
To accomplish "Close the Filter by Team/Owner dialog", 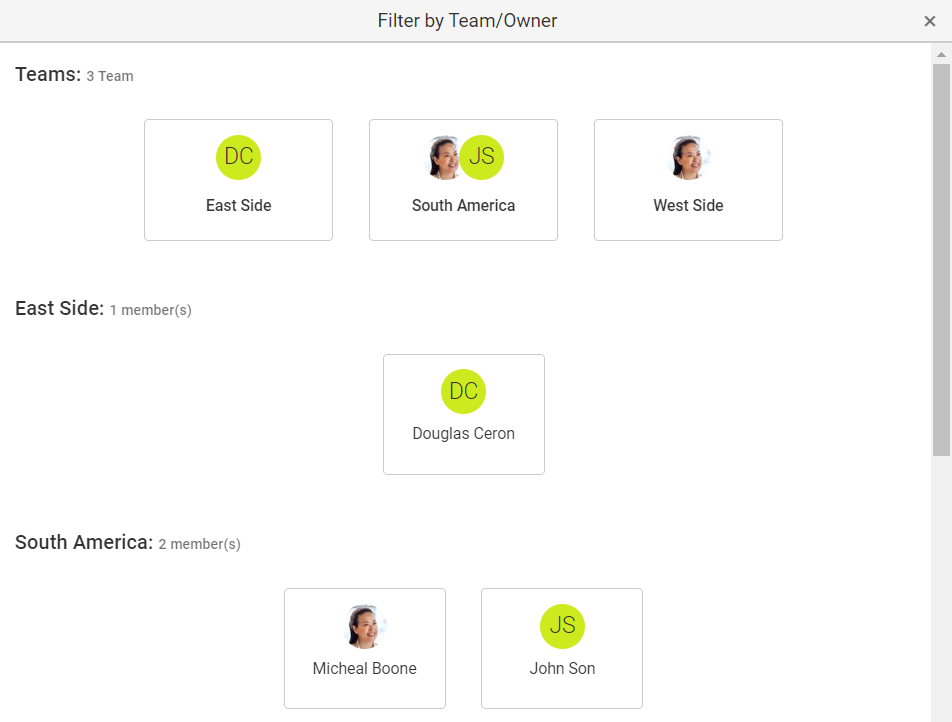I will click(929, 21).
